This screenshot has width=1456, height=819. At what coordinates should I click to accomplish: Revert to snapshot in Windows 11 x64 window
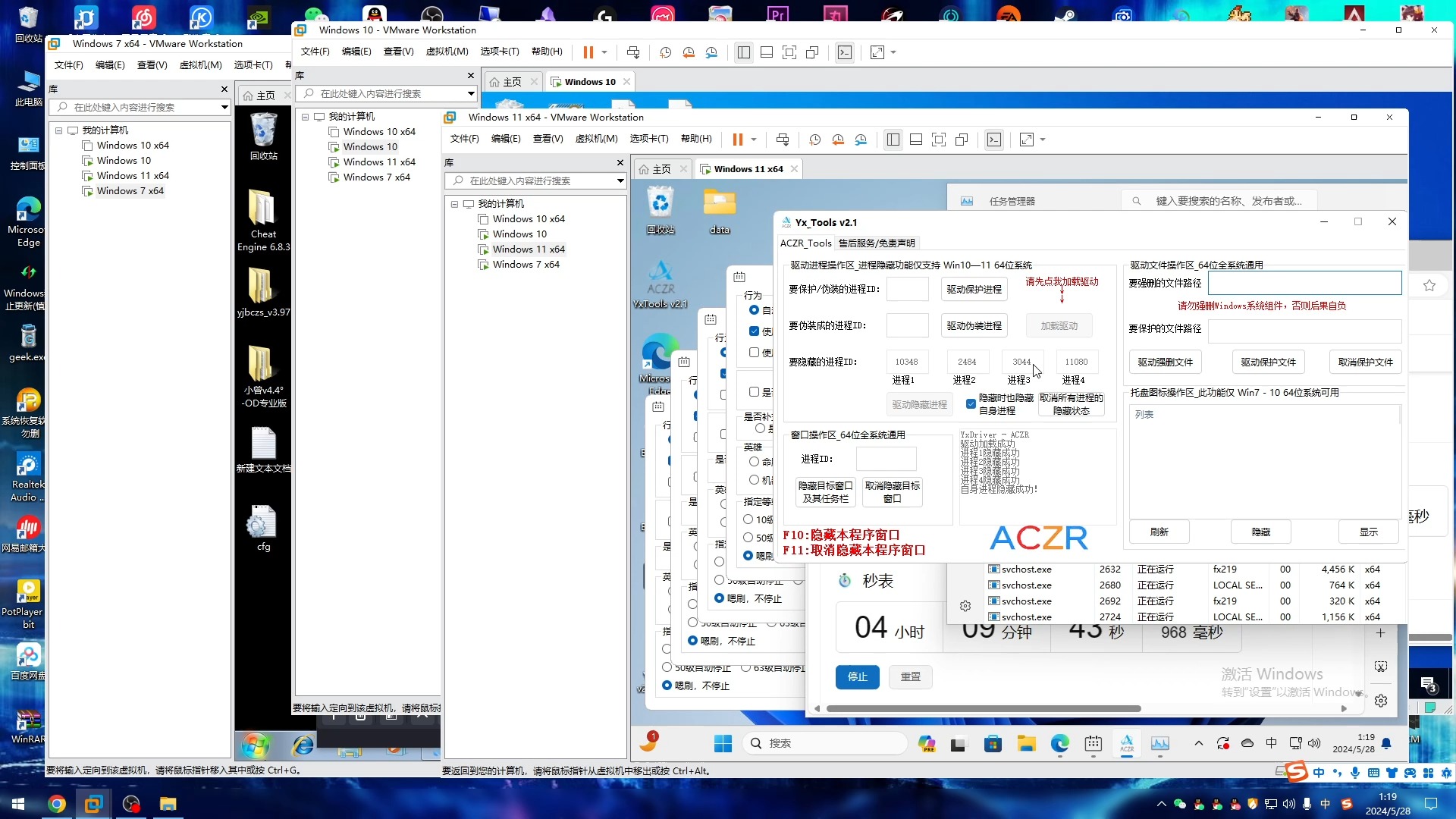838,140
